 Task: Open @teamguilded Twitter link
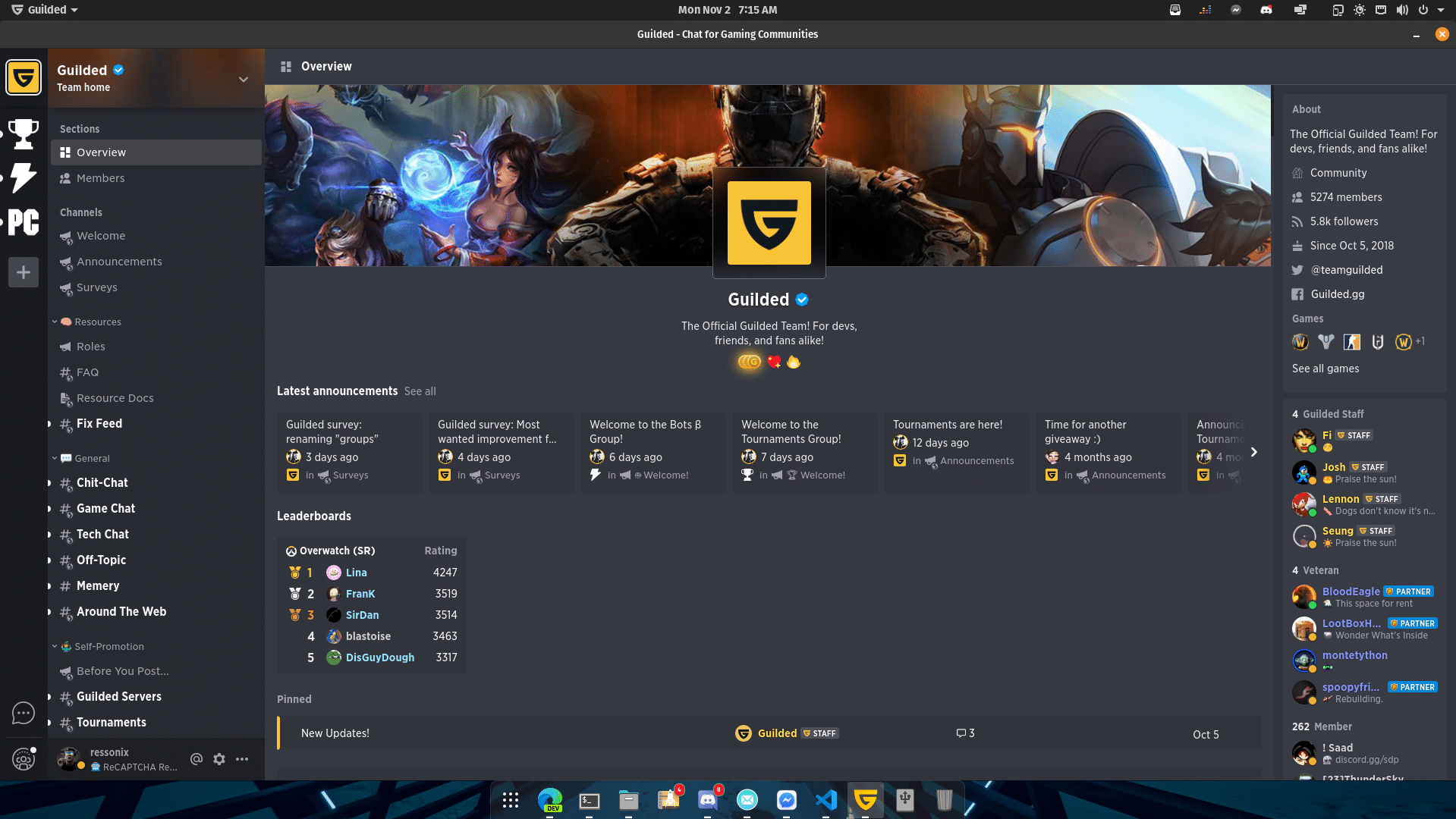tap(1347, 270)
